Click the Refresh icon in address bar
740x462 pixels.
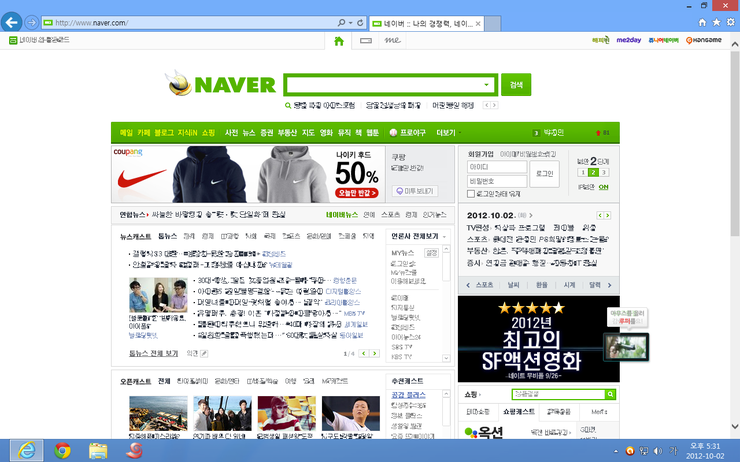pos(360,23)
